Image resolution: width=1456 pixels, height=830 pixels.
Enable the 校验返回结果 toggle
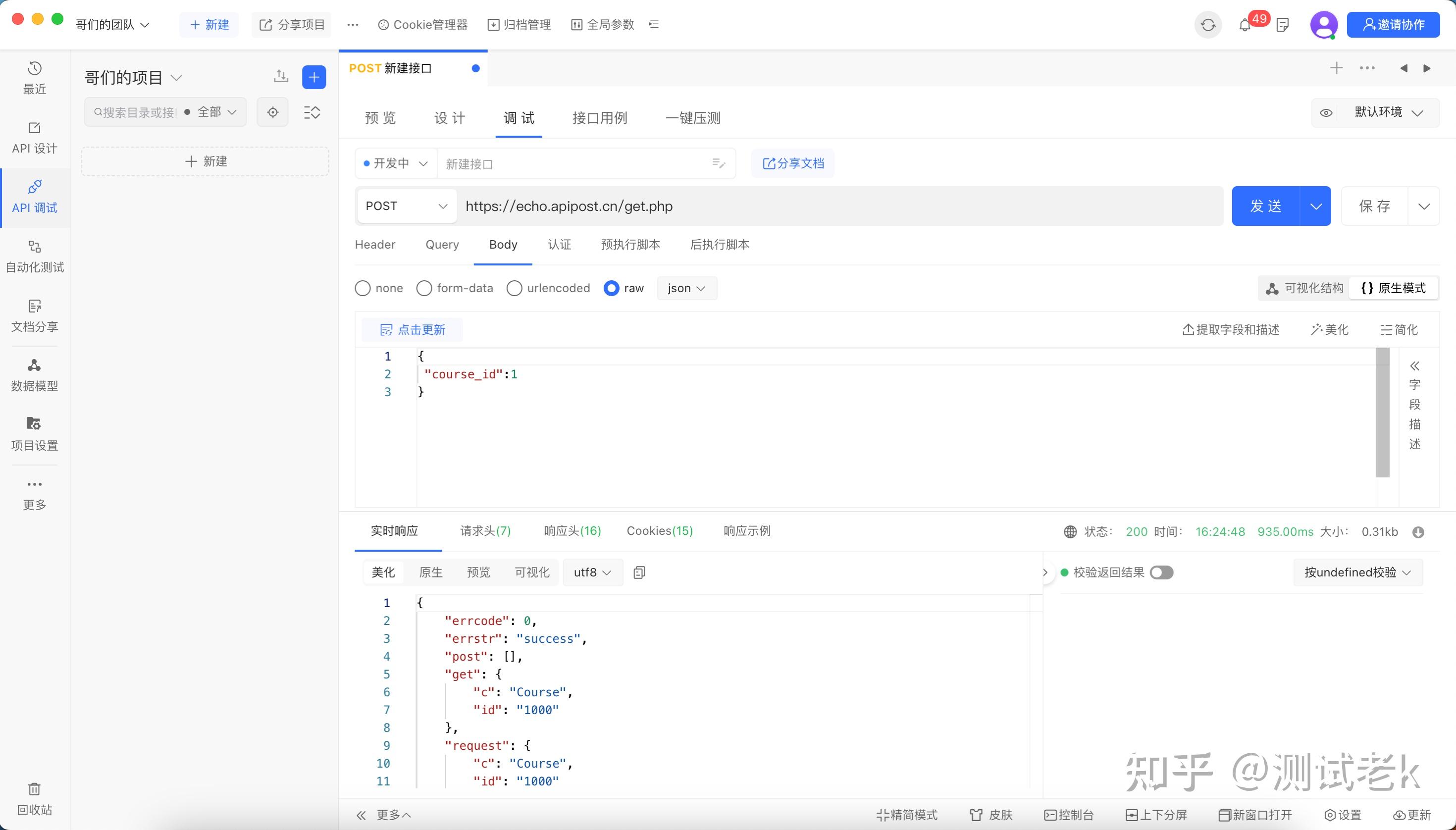pos(1162,572)
